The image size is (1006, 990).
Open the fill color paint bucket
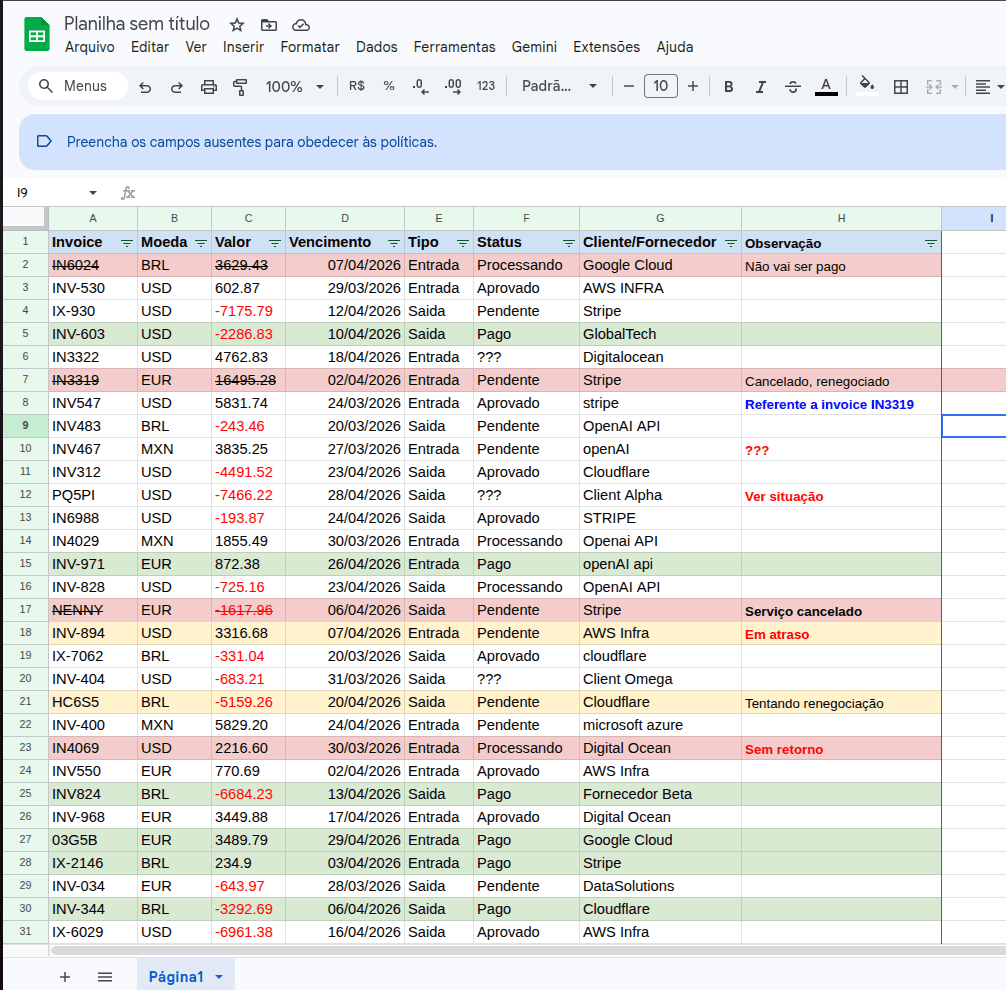(x=867, y=87)
